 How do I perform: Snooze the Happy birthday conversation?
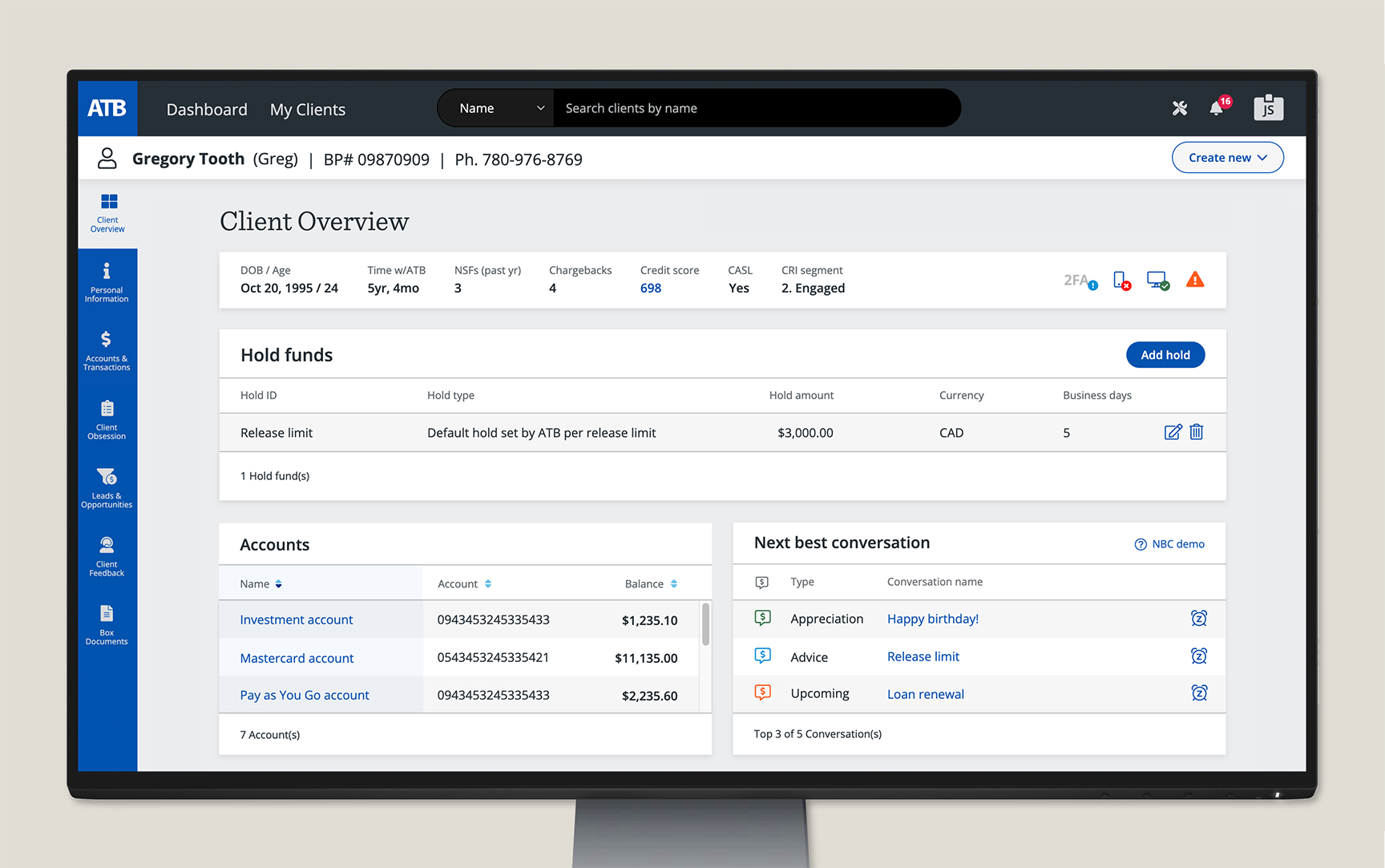[x=1198, y=619]
